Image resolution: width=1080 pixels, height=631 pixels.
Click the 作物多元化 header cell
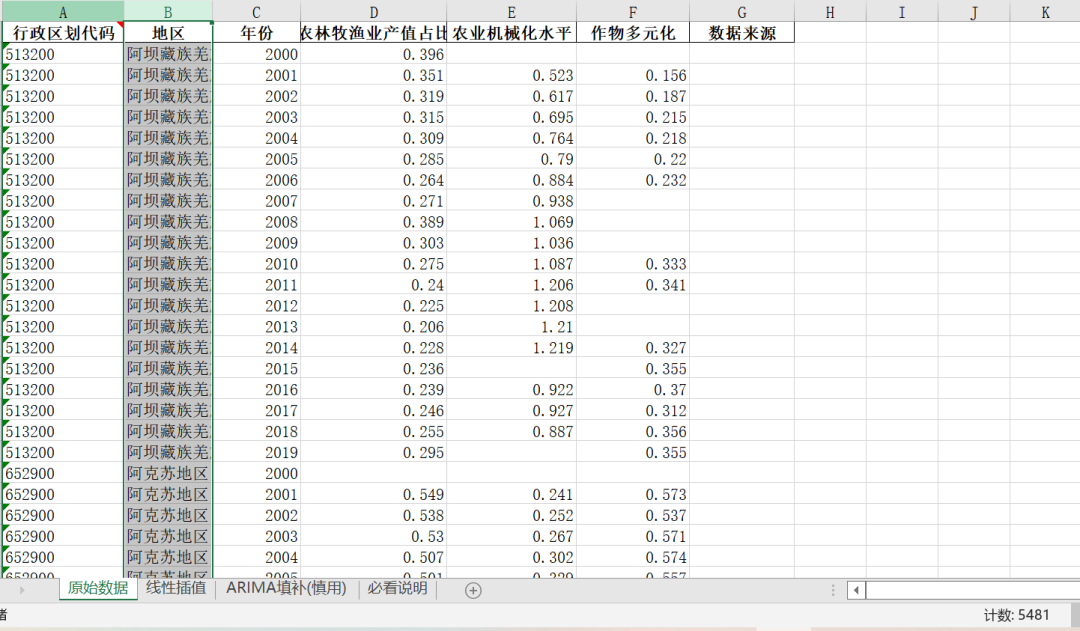[x=633, y=32]
